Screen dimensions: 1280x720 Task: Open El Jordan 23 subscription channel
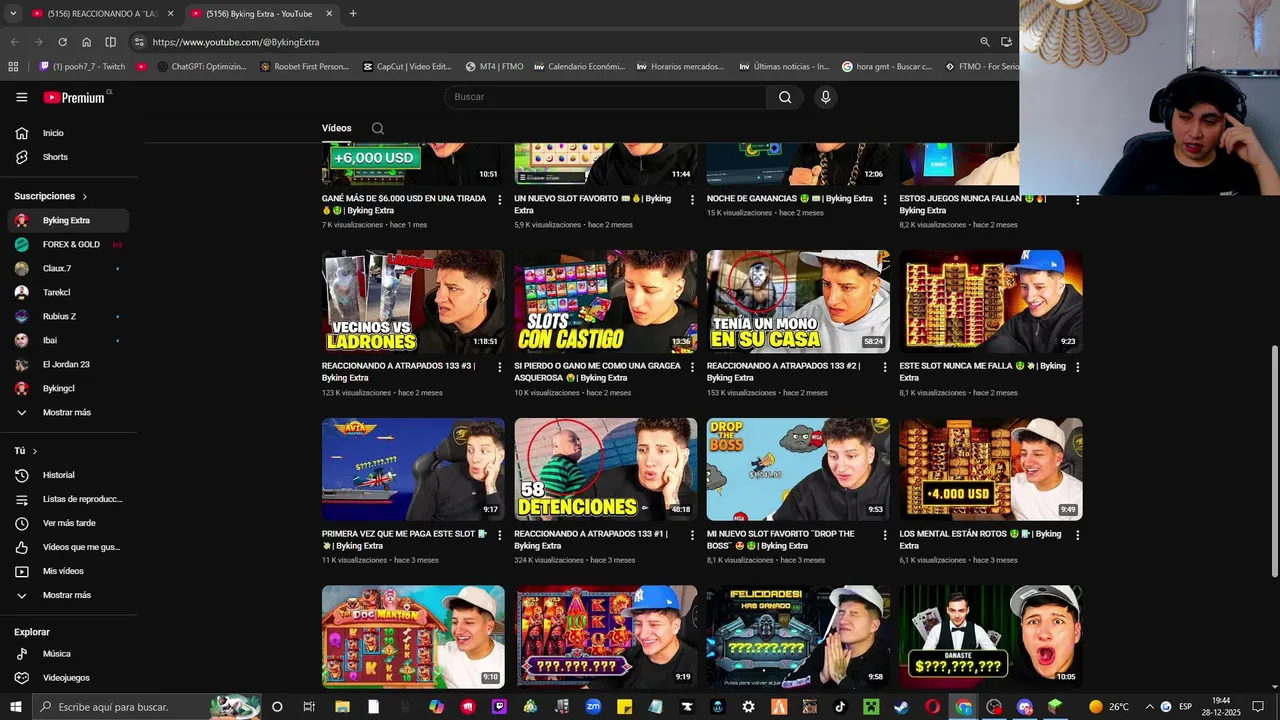[68, 364]
